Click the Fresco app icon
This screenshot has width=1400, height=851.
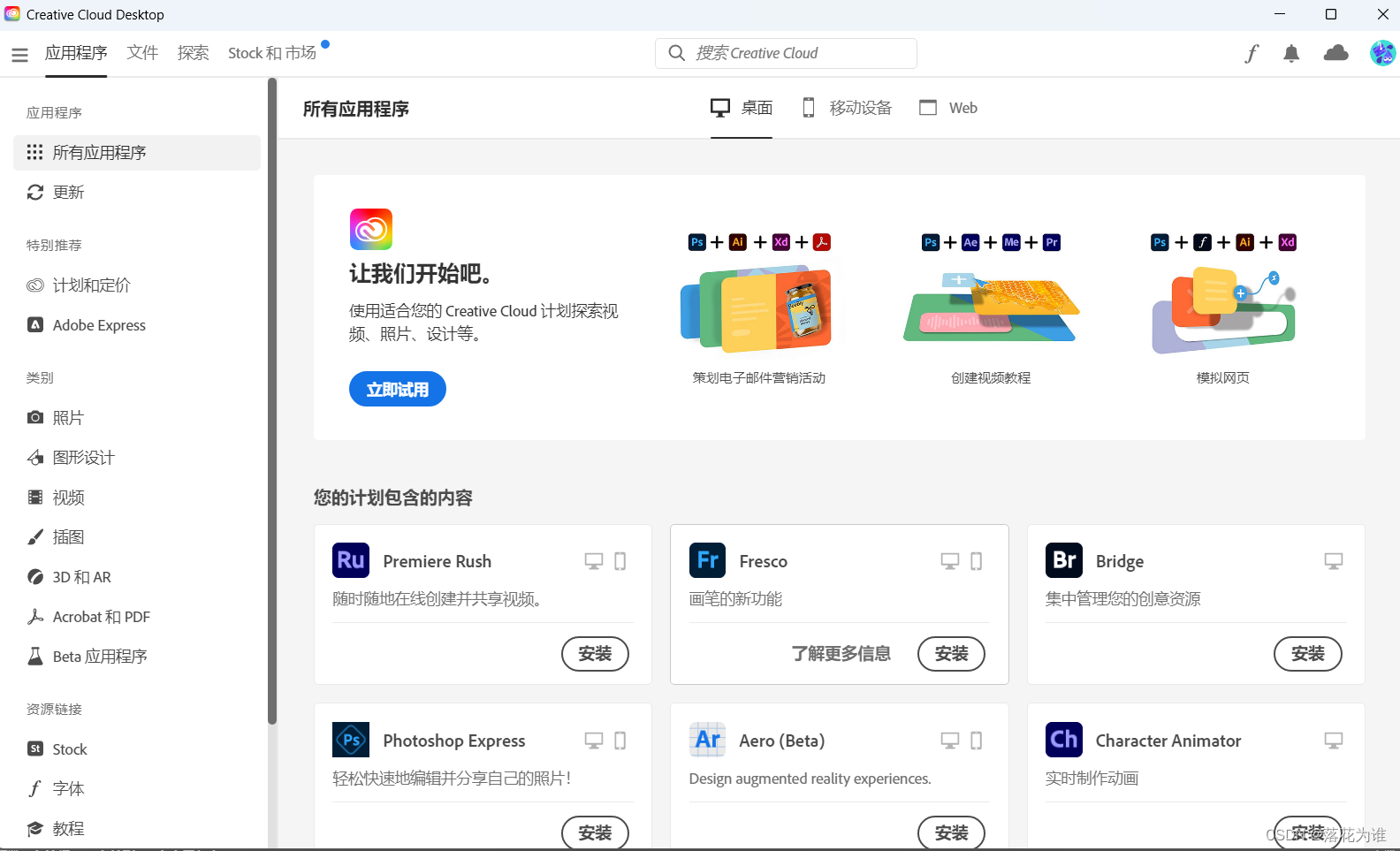707,560
